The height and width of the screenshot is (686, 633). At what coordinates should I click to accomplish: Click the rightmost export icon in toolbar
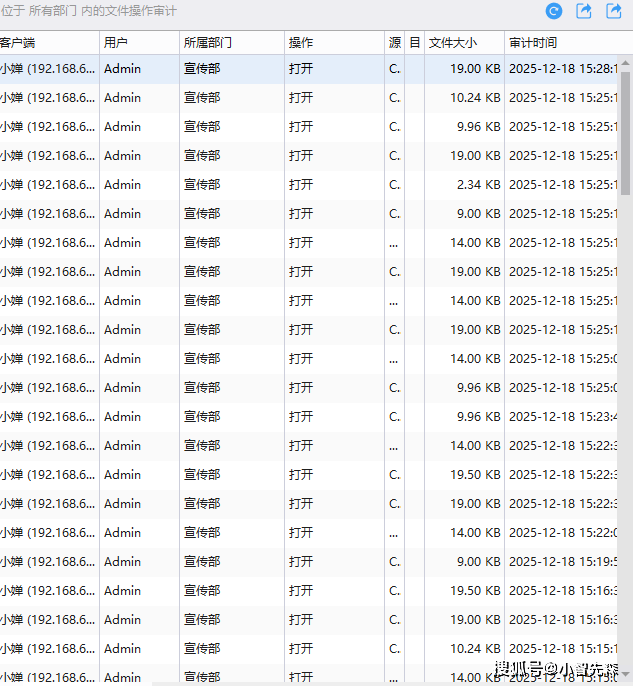[614, 12]
